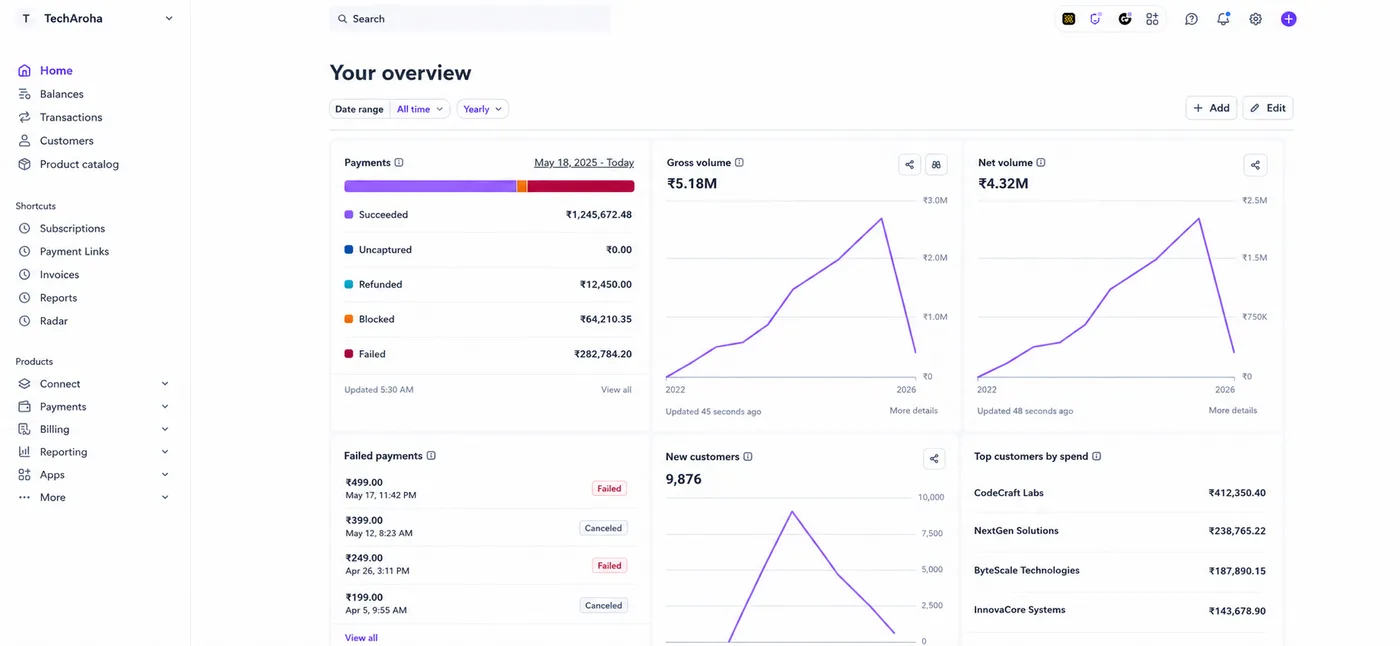The height and width of the screenshot is (646, 1400).
Task: Open the notifications bell icon
Action: [x=1223, y=19]
